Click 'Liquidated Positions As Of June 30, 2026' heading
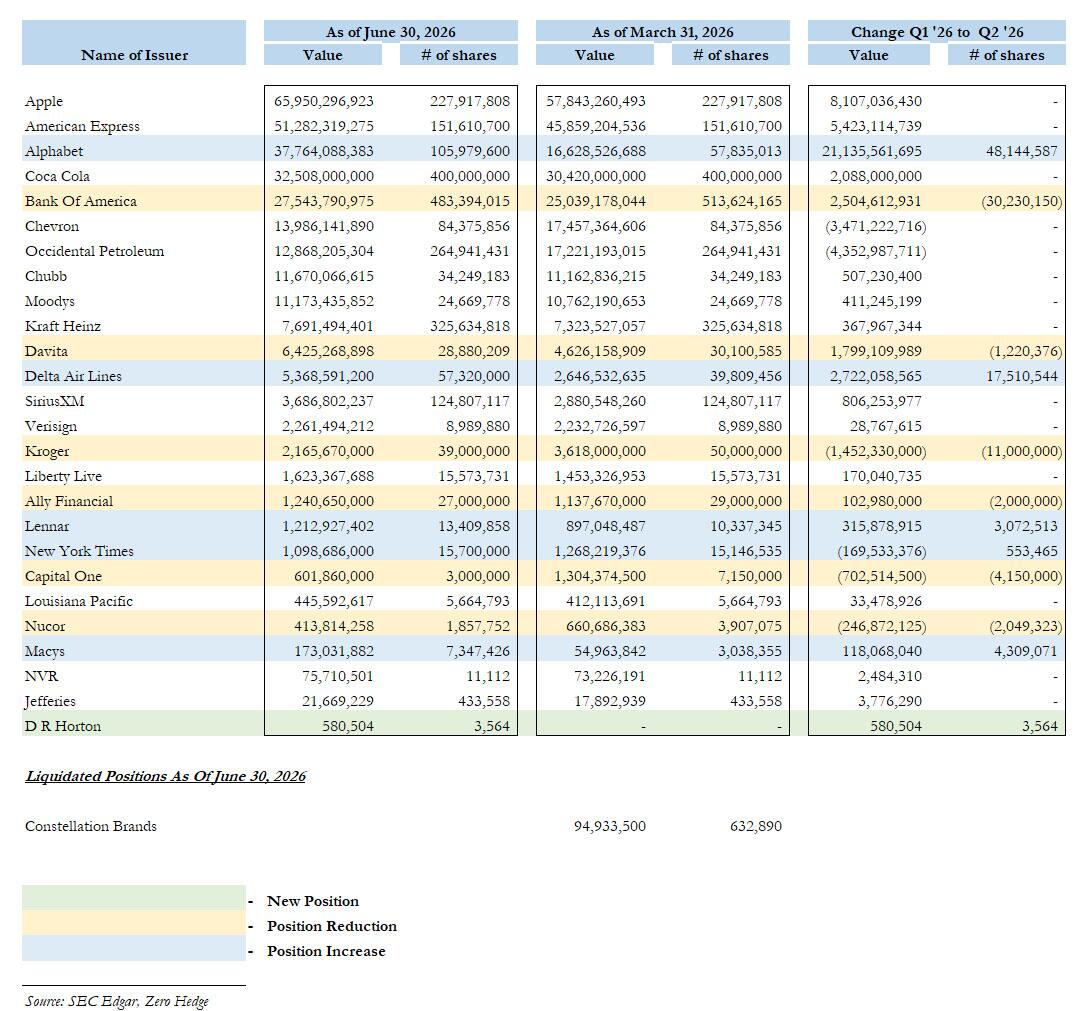This screenshot has height=1011, width=1085. click(x=165, y=776)
